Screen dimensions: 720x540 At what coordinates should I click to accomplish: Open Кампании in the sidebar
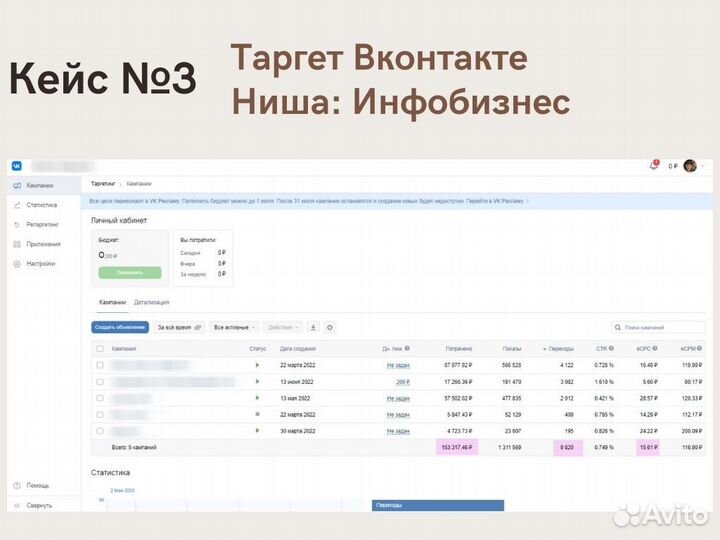pyautogui.click(x=44, y=186)
